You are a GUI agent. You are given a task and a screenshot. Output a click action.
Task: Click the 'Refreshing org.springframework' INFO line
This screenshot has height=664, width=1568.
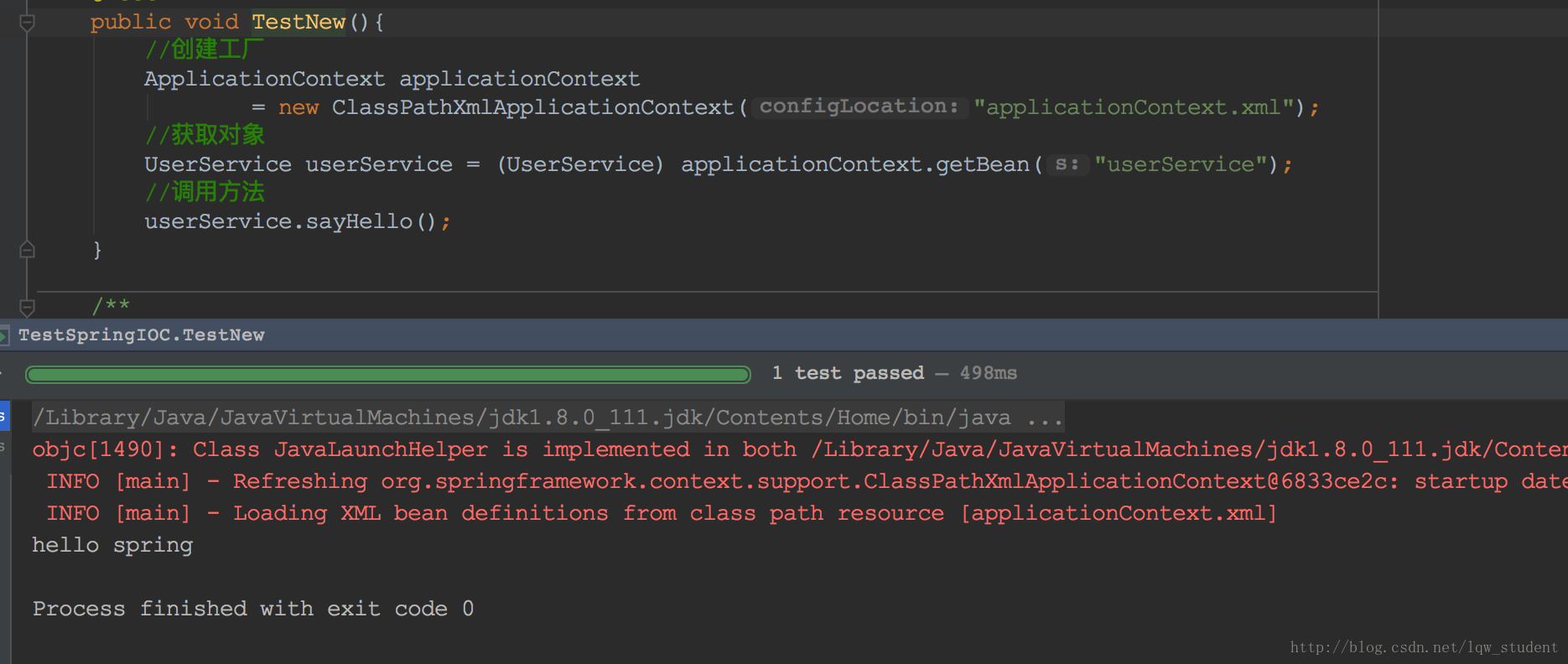(807, 481)
